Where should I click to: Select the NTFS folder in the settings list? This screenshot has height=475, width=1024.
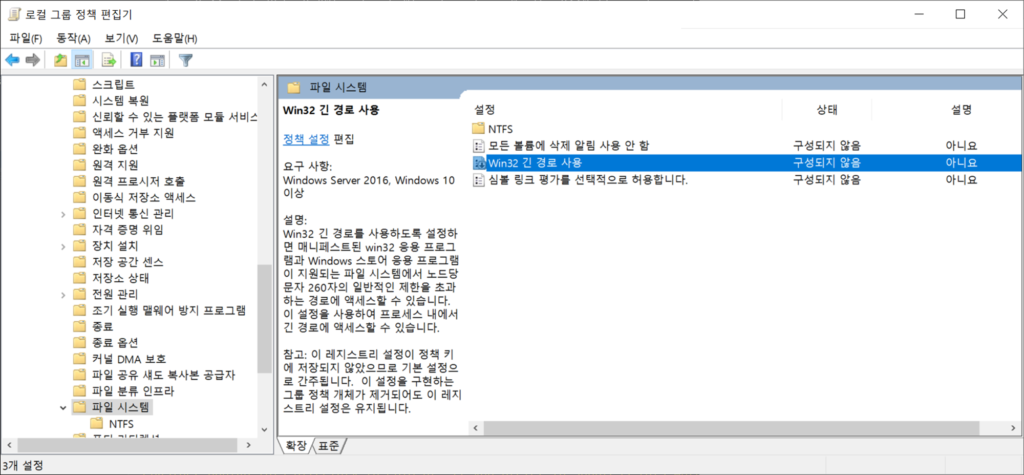500,128
